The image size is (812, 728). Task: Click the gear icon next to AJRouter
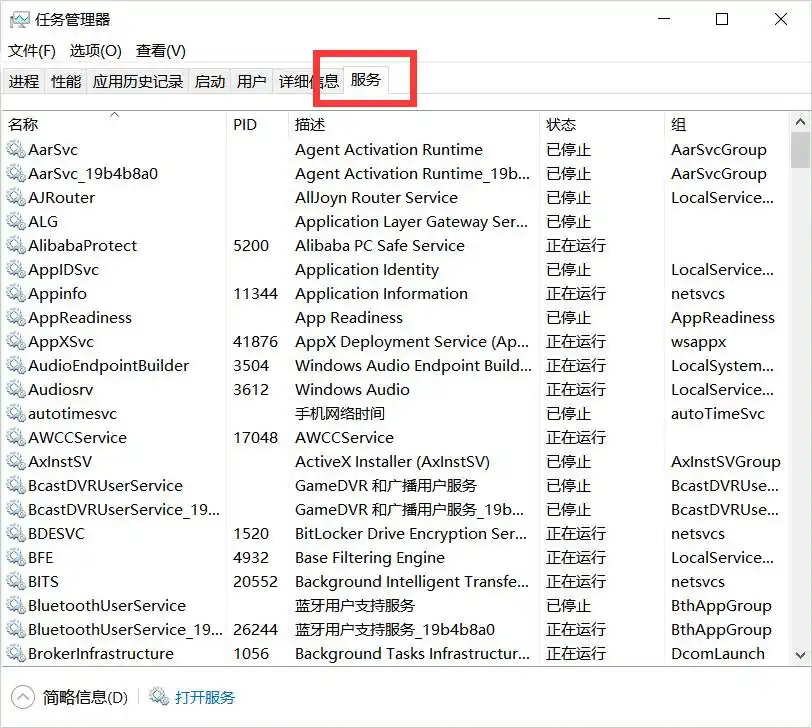click(16, 198)
